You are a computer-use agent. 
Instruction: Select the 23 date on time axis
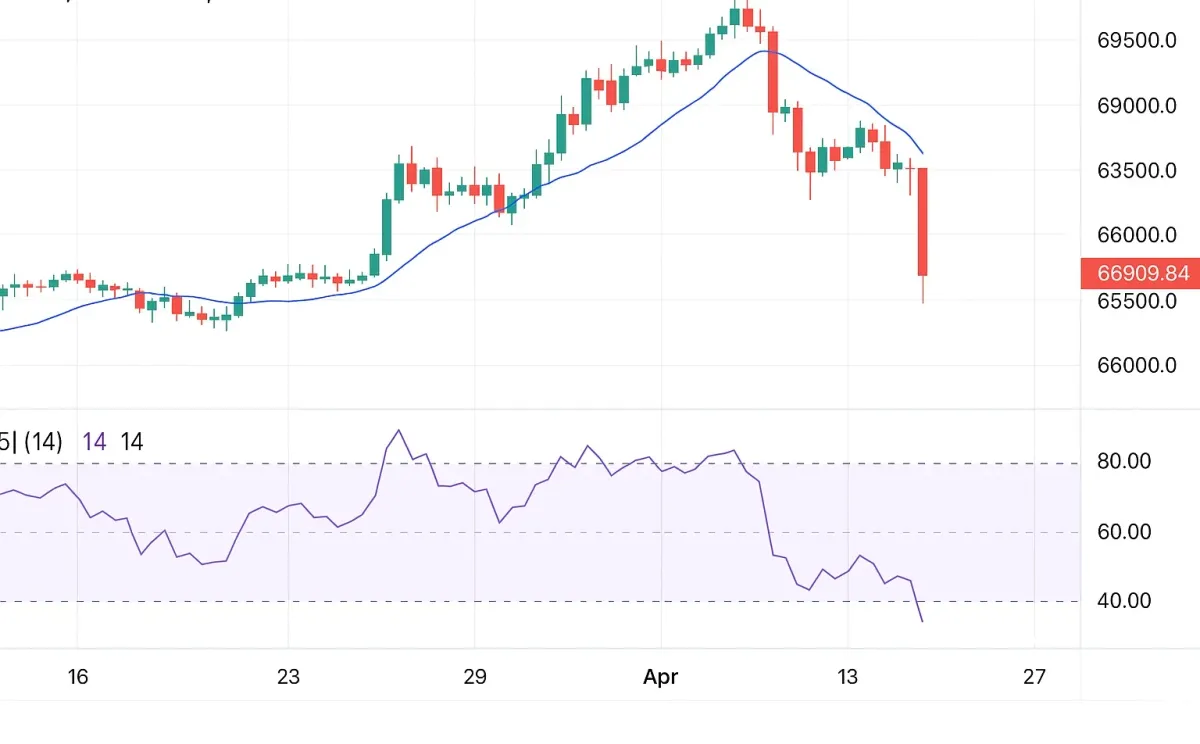(x=288, y=677)
